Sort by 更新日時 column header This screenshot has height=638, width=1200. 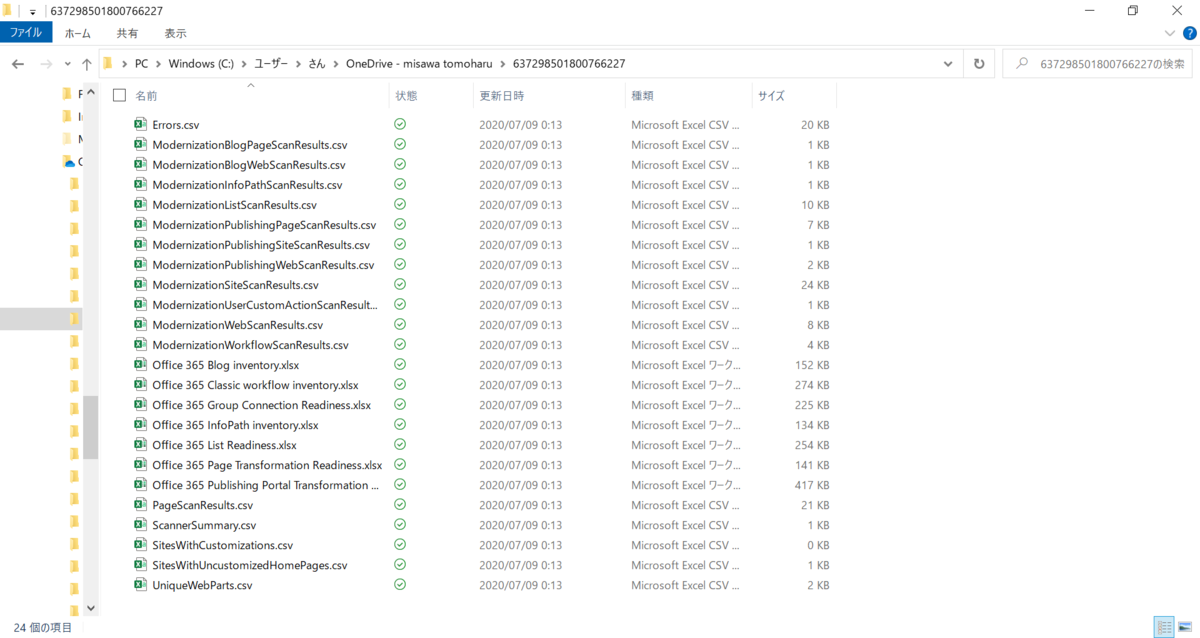[x=501, y=96]
